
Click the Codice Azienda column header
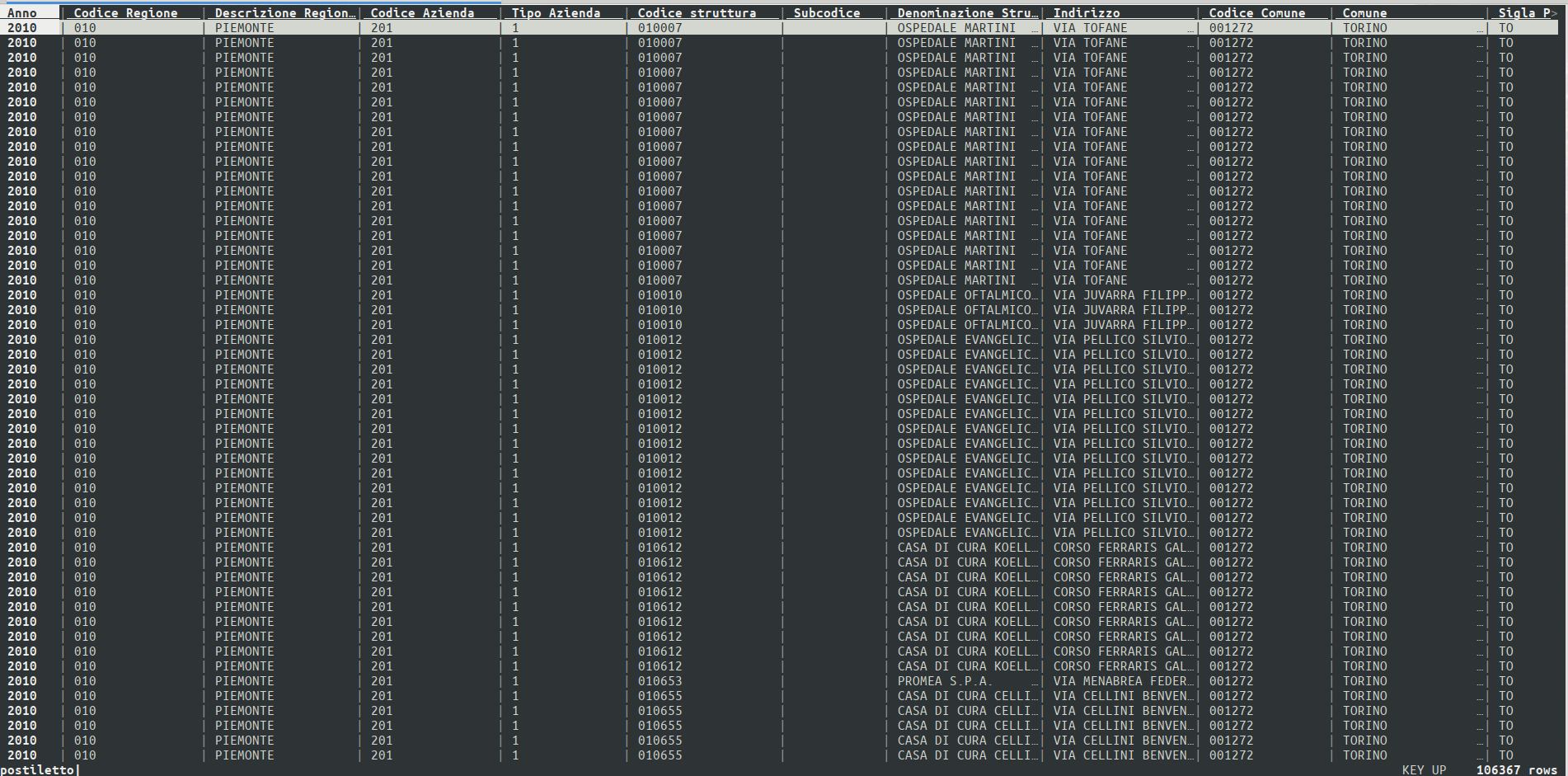click(422, 12)
